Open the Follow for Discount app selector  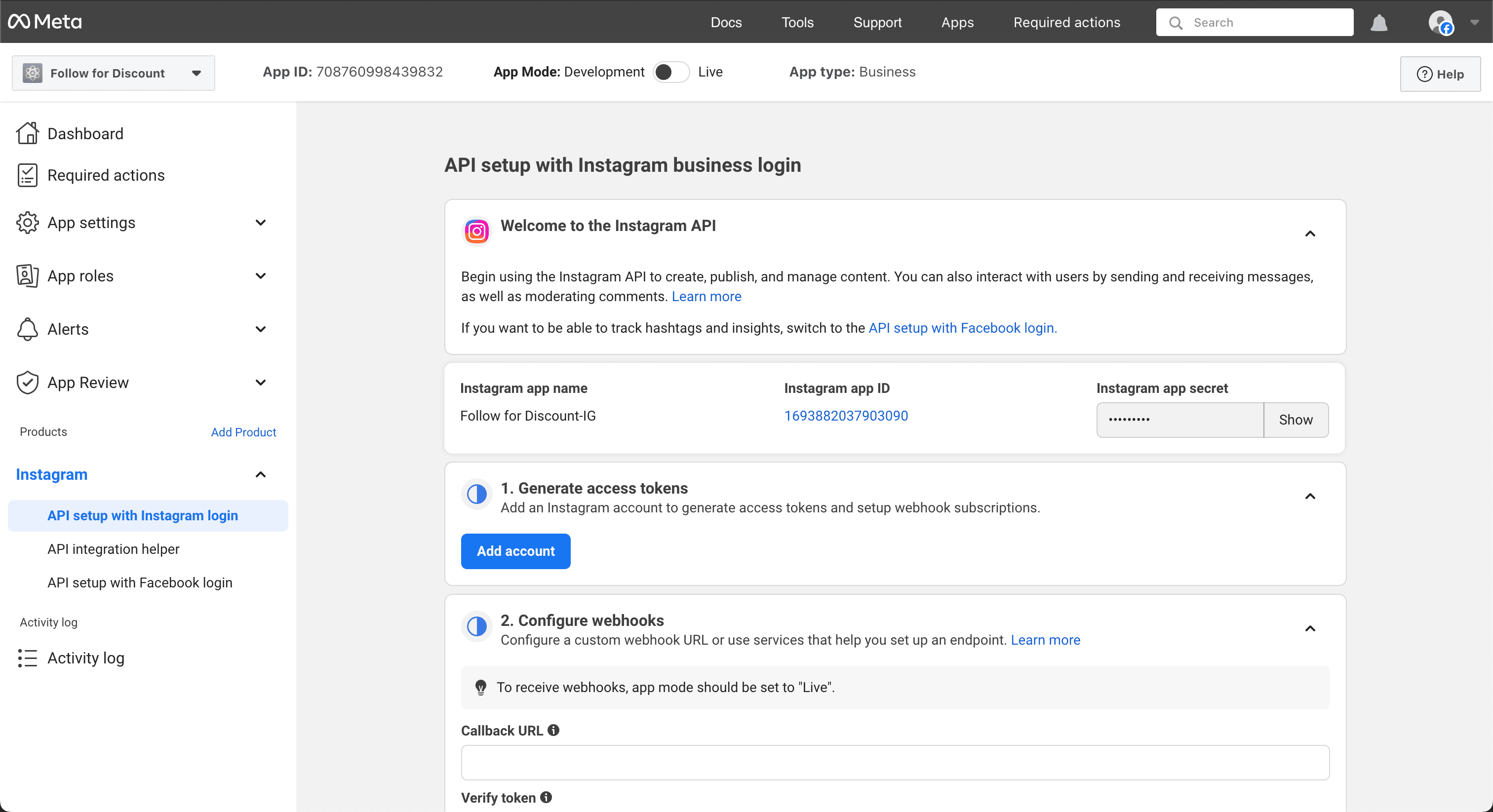coord(114,73)
